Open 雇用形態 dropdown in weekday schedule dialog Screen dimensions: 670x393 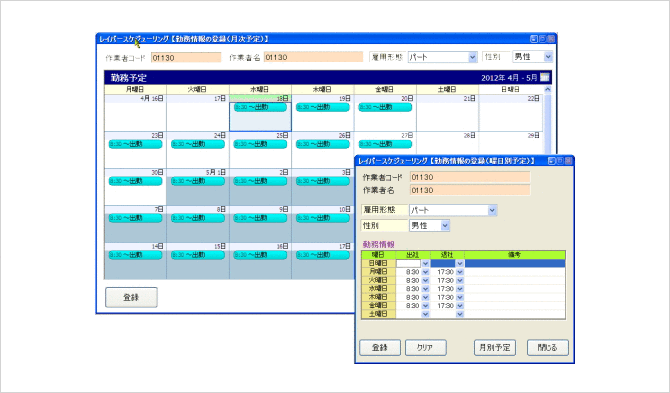pos(492,210)
